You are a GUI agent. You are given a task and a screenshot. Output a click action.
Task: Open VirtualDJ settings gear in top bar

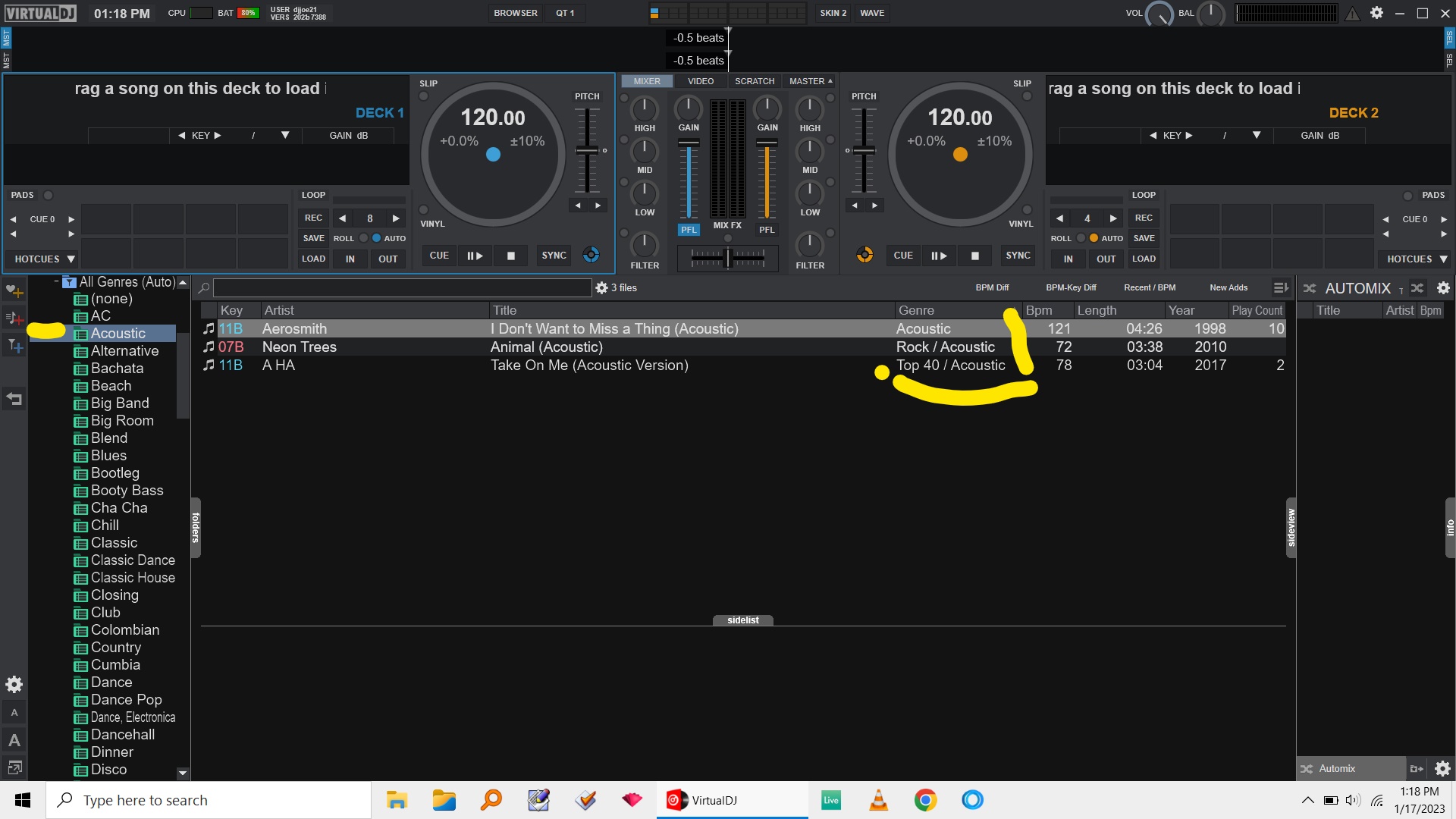1376,13
